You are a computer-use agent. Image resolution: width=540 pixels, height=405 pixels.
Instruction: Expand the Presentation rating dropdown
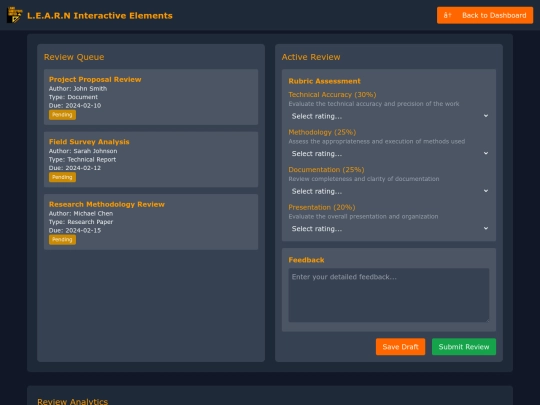(389, 229)
